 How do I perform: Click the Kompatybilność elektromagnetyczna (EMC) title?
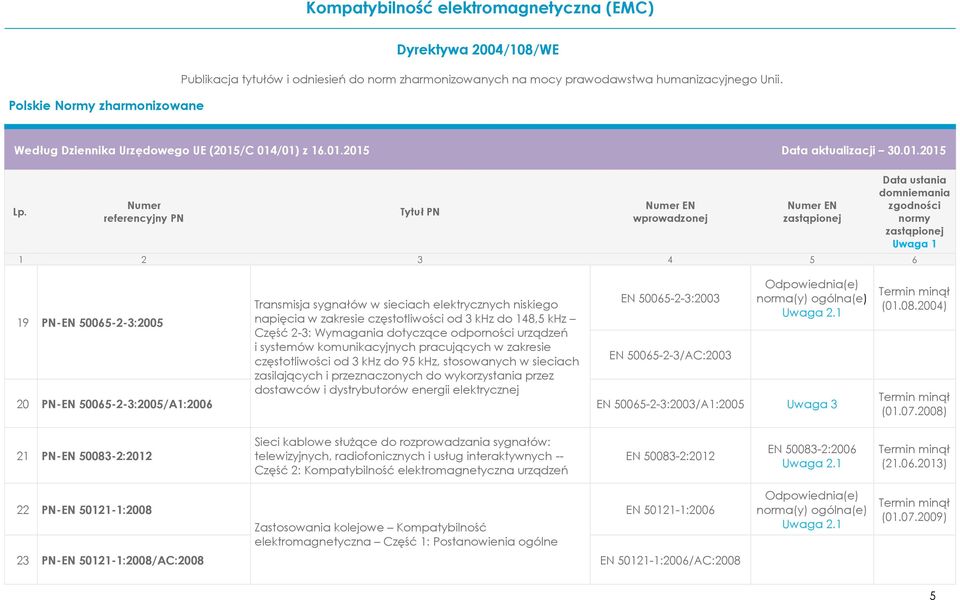pyautogui.click(x=480, y=9)
